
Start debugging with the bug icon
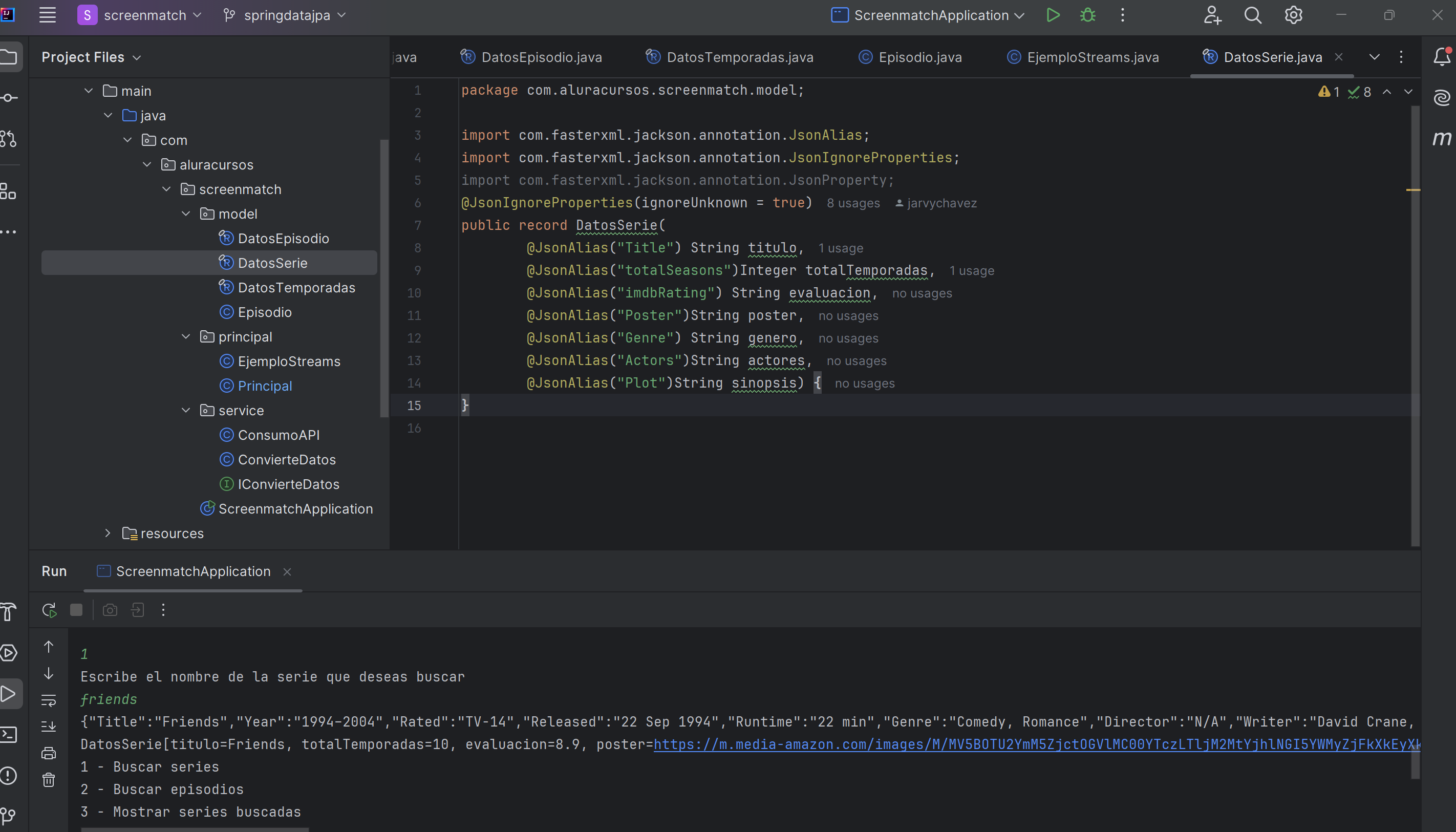click(x=1087, y=15)
